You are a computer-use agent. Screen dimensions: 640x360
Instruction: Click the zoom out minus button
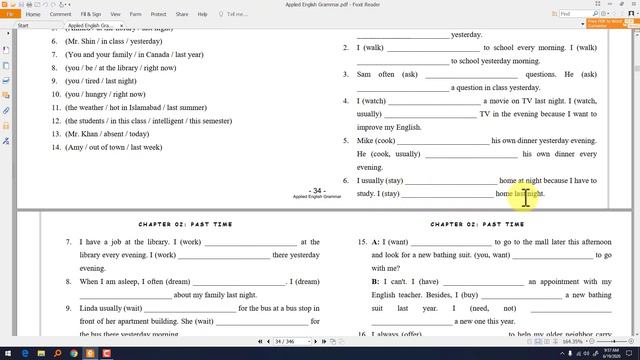click(x=592, y=341)
